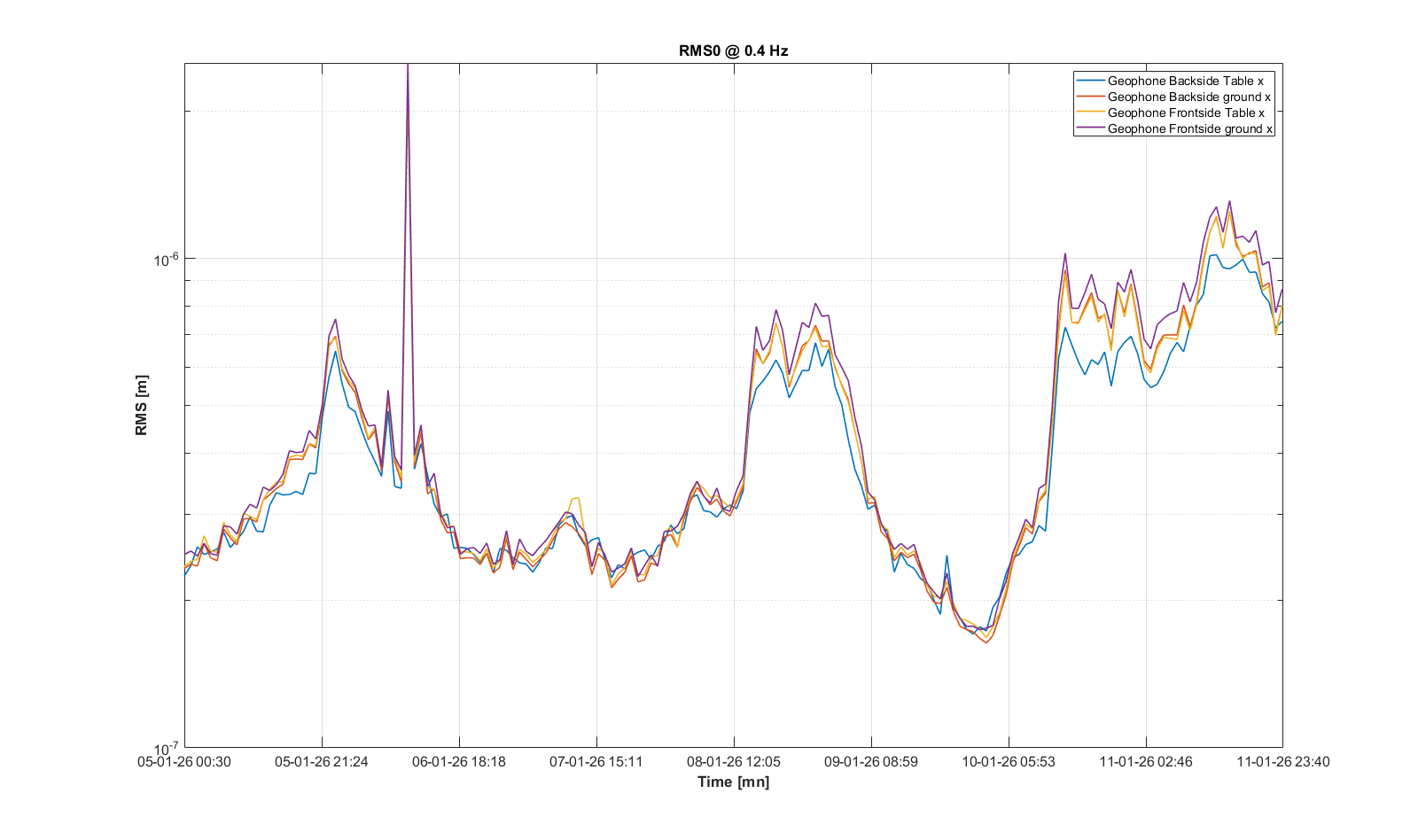Click the purple line sample in the legend
Viewport: 1418px width, 840px height.
[x=1090, y=128]
